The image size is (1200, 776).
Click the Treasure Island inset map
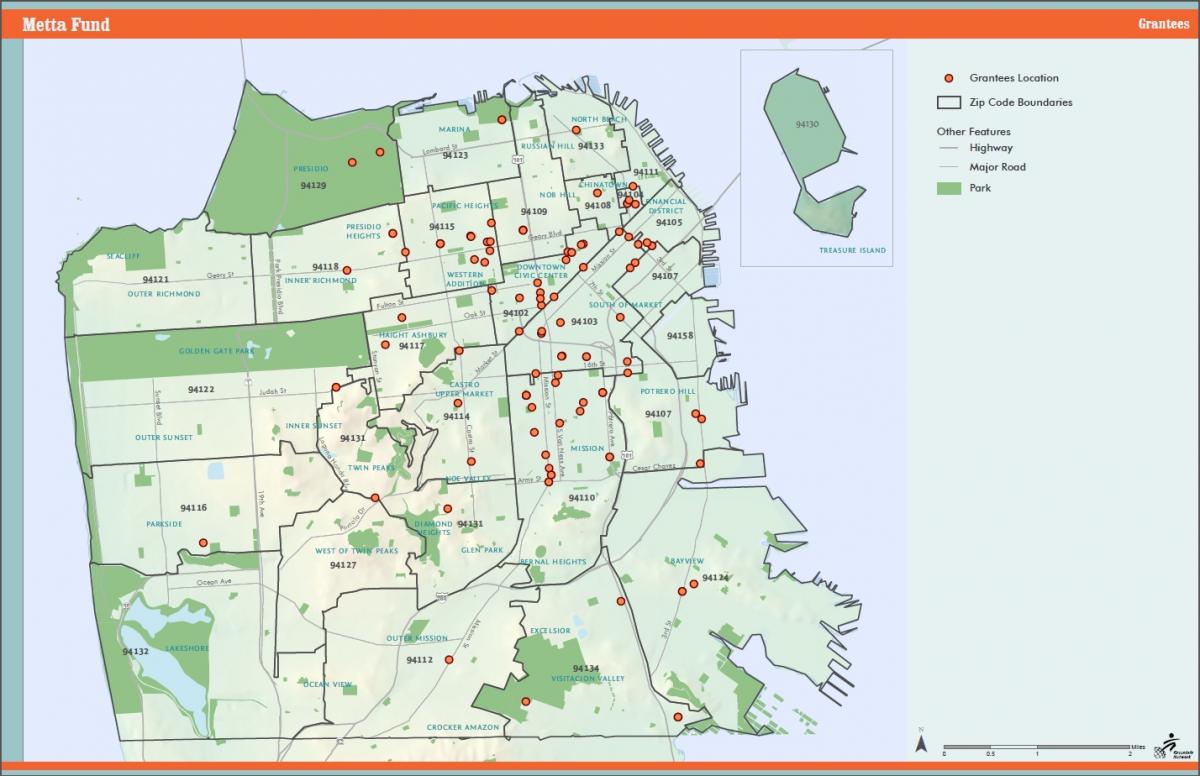click(816, 158)
